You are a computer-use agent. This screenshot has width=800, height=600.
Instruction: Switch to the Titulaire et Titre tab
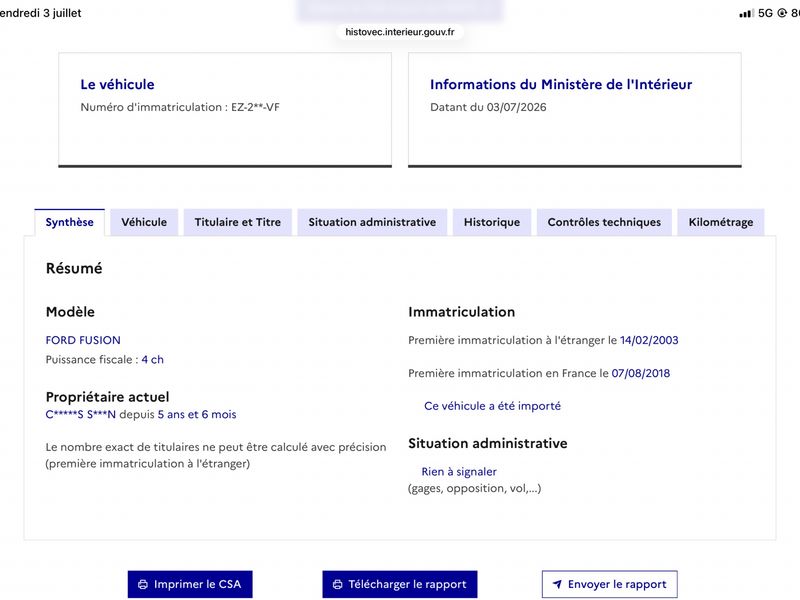238,222
